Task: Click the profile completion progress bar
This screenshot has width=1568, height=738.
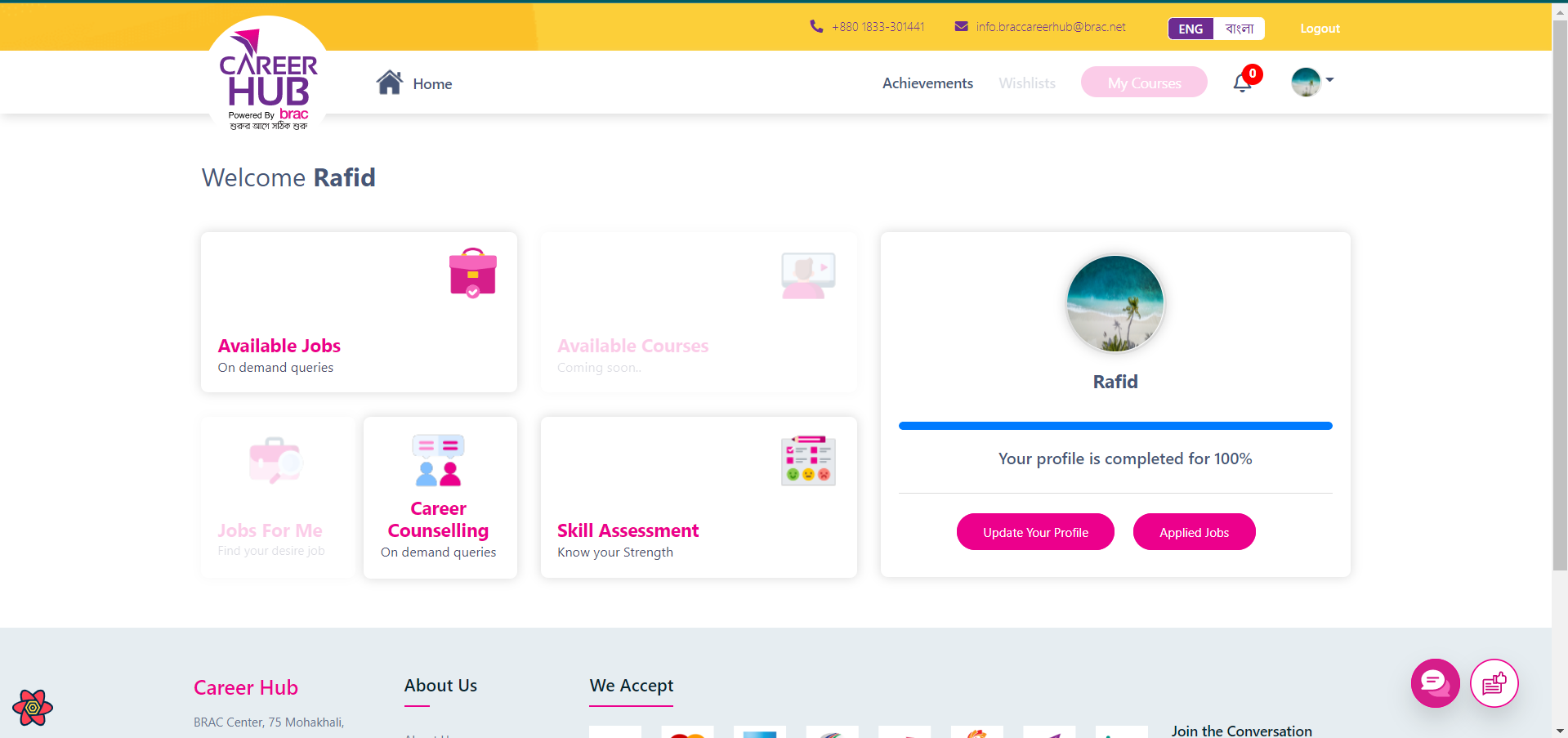Action: tap(1115, 426)
